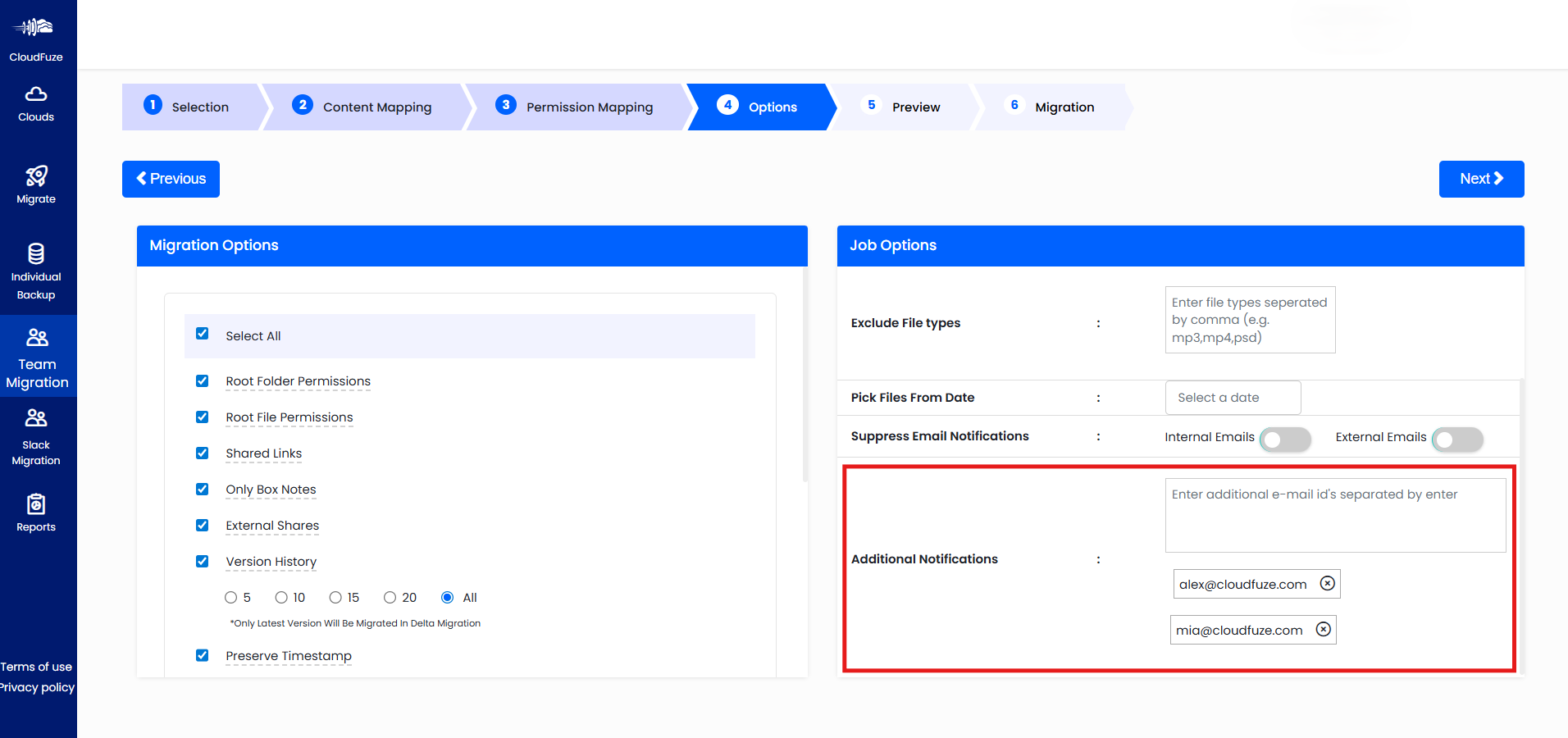This screenshot has width=1568, height=738.
Task: Click the Next button
Action: coord(1480,179)
